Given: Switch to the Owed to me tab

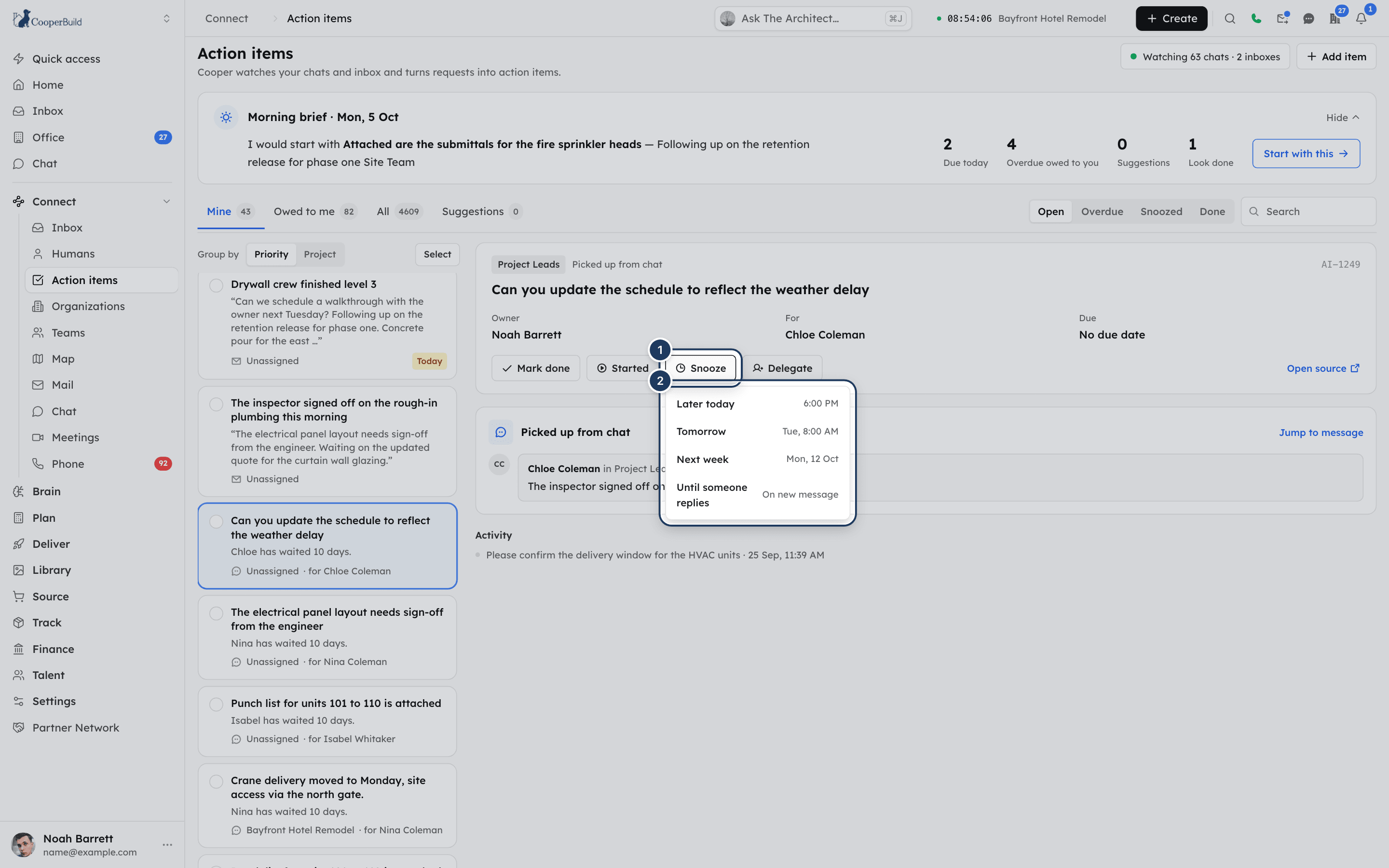Looking at the screenshot, I should click(x=315, y=211).
